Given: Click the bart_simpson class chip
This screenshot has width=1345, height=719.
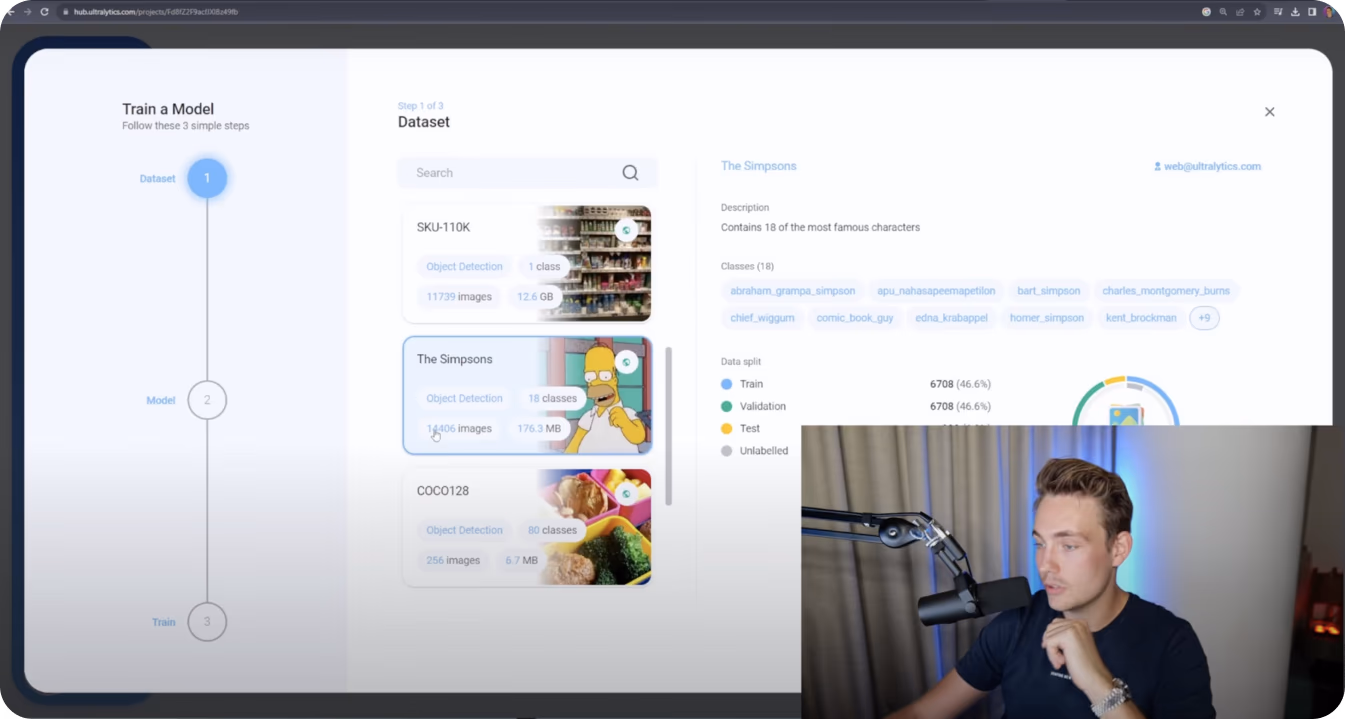Looking at the screenshot, I should pos(1049,291).
